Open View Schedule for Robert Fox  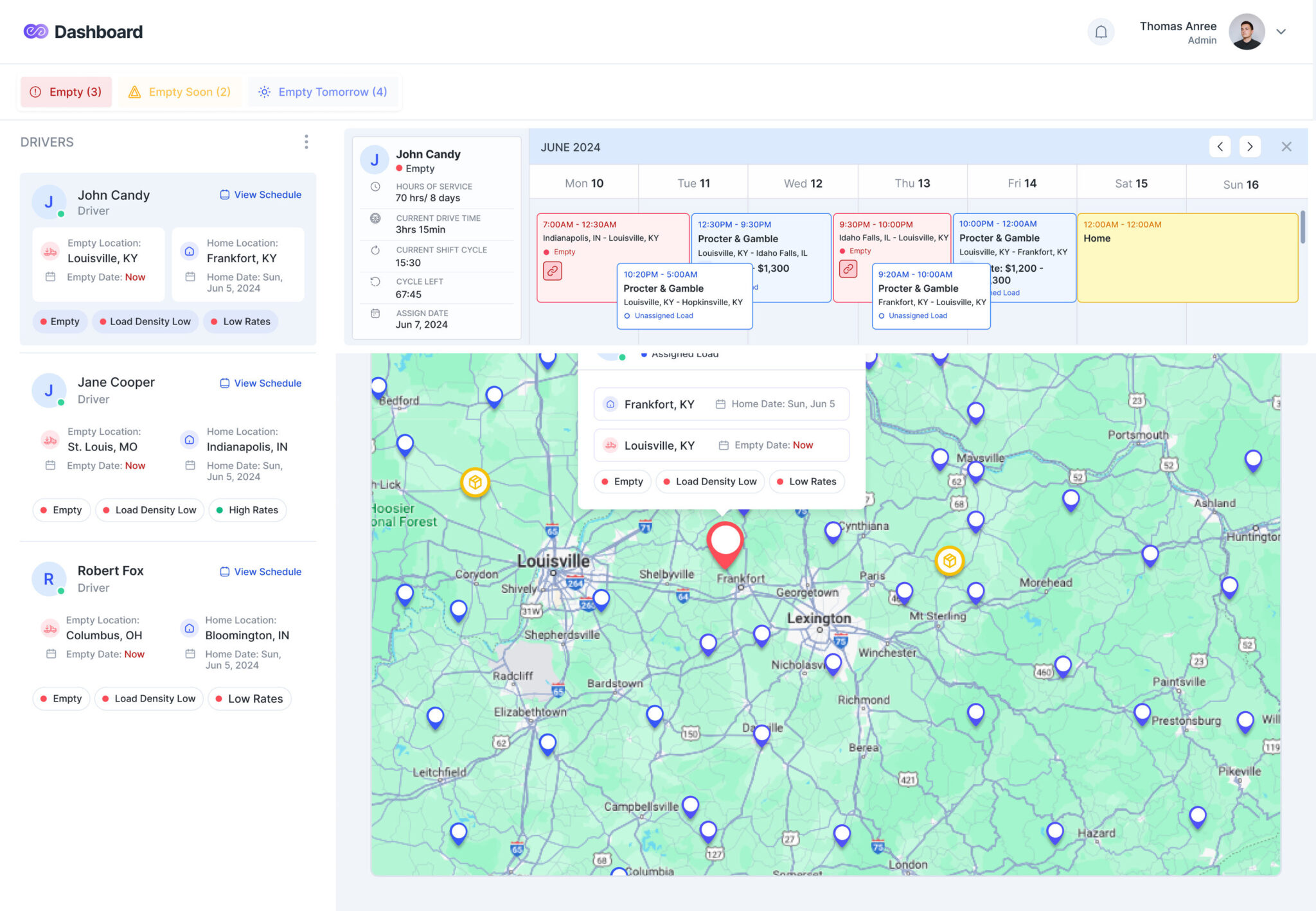260,572
